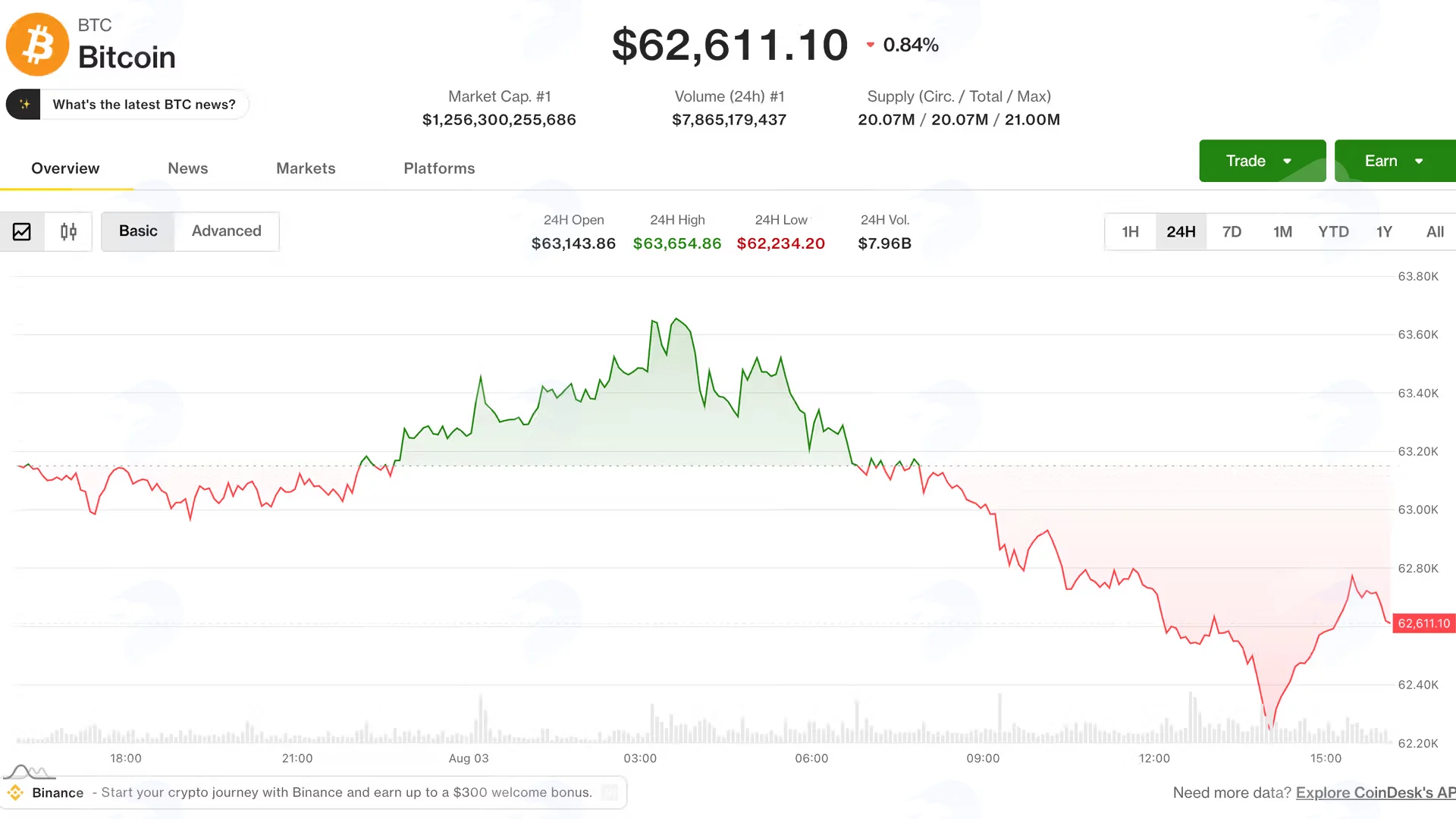
Task: Expand the Trade dropdown
Action: coord(1262,161)
